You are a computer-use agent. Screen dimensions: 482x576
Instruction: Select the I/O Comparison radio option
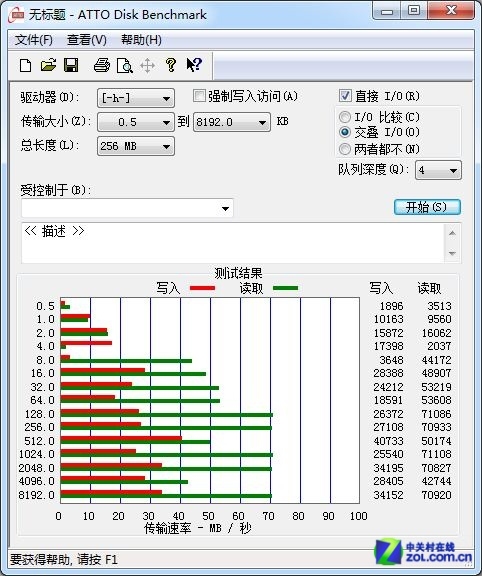345,117
